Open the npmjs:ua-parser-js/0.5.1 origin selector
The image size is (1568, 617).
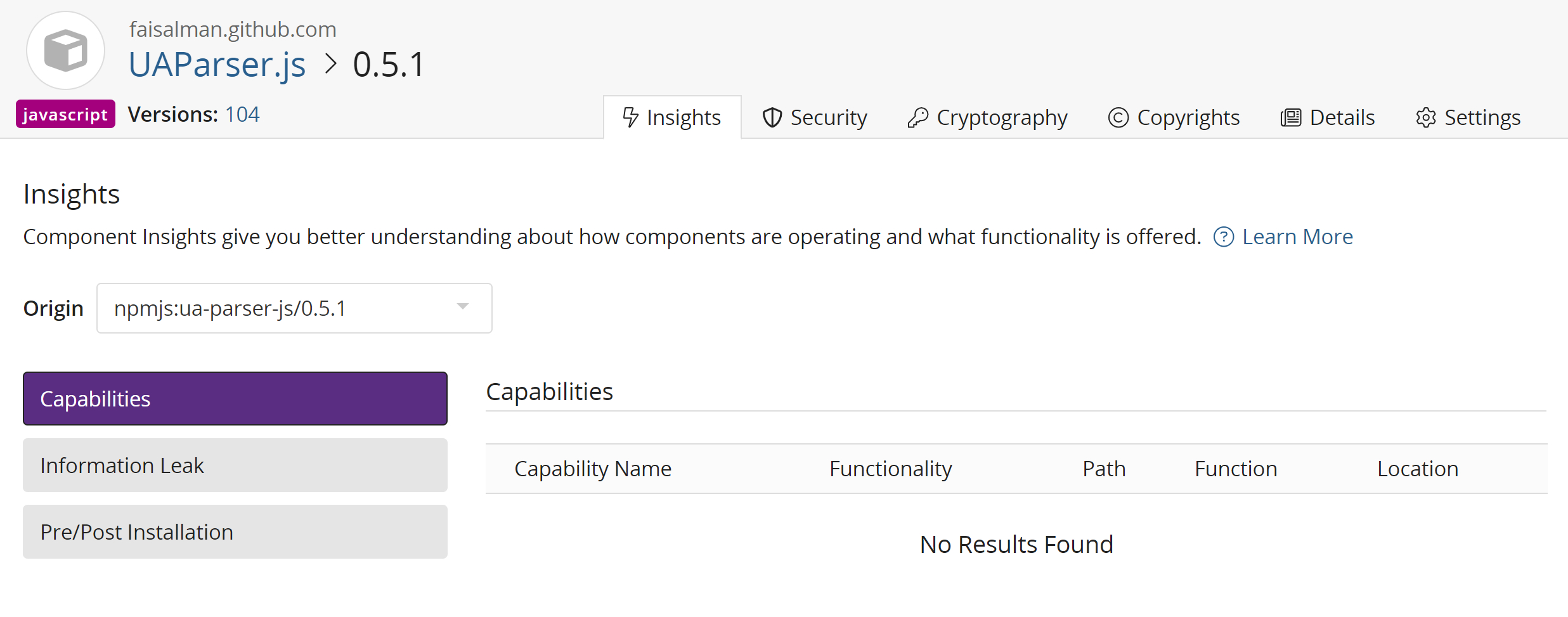click(295, 308)
